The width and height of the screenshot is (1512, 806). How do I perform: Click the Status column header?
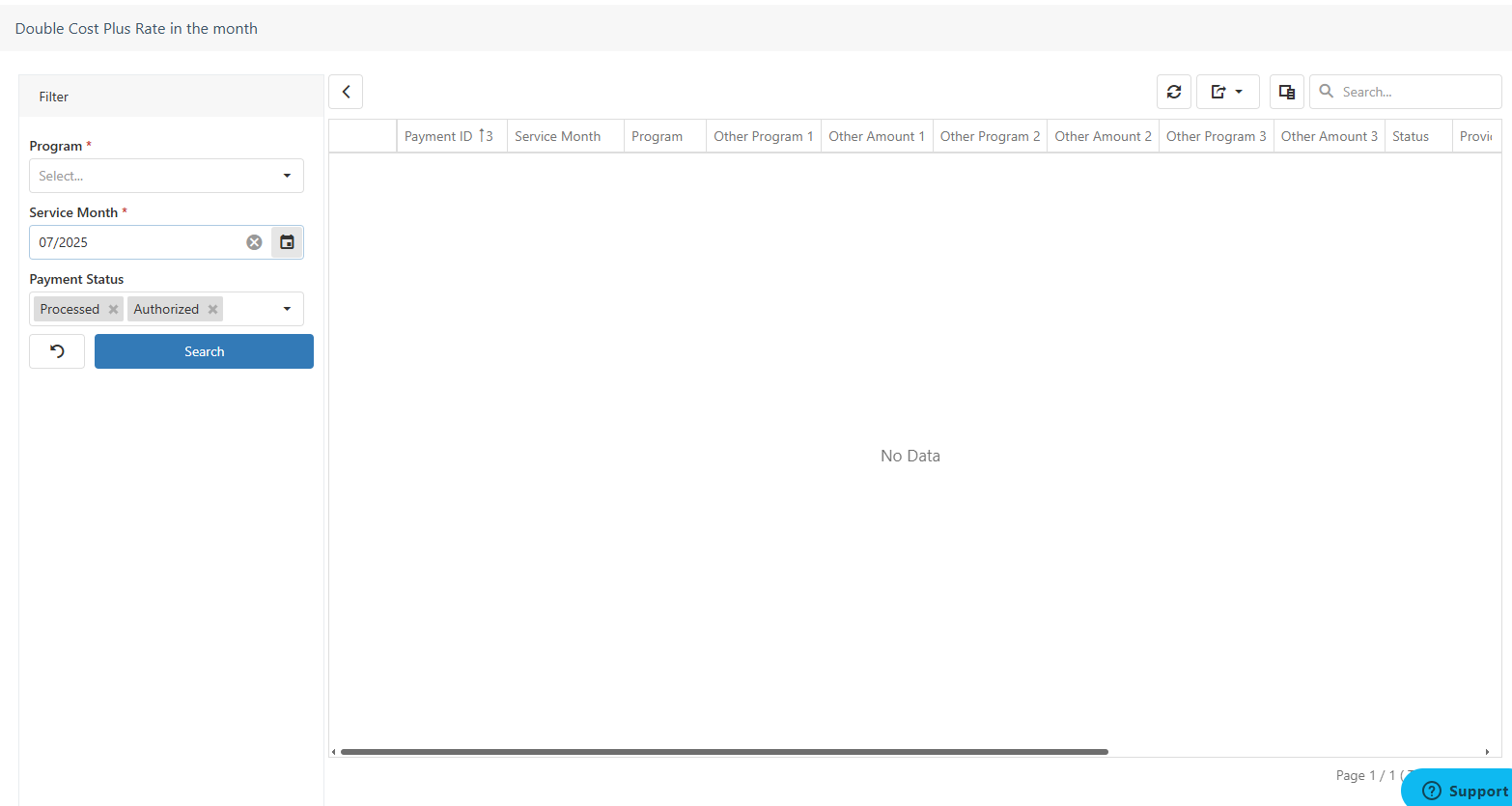[1410, 136]
